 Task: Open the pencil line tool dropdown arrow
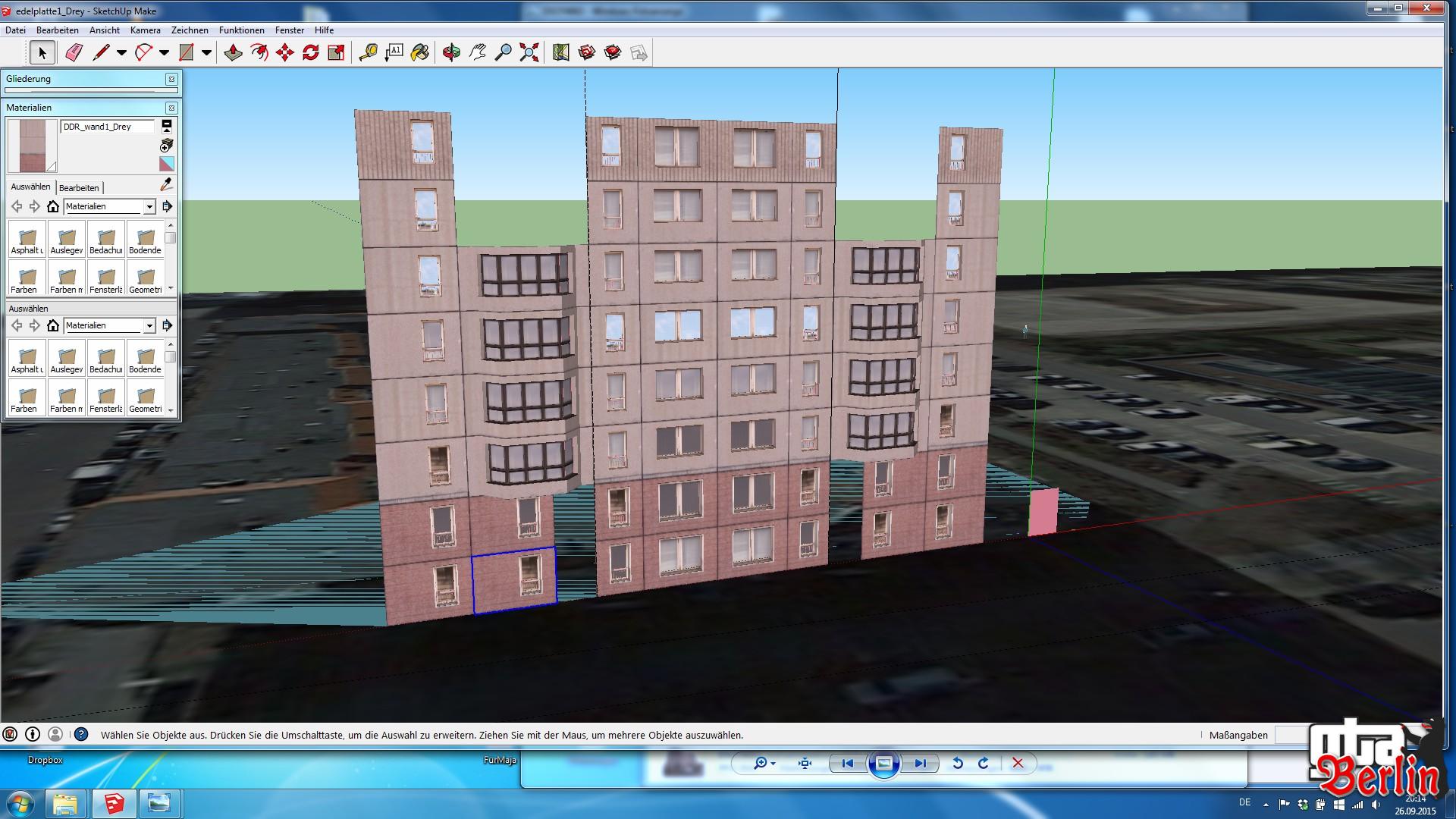tap(121, 52)
